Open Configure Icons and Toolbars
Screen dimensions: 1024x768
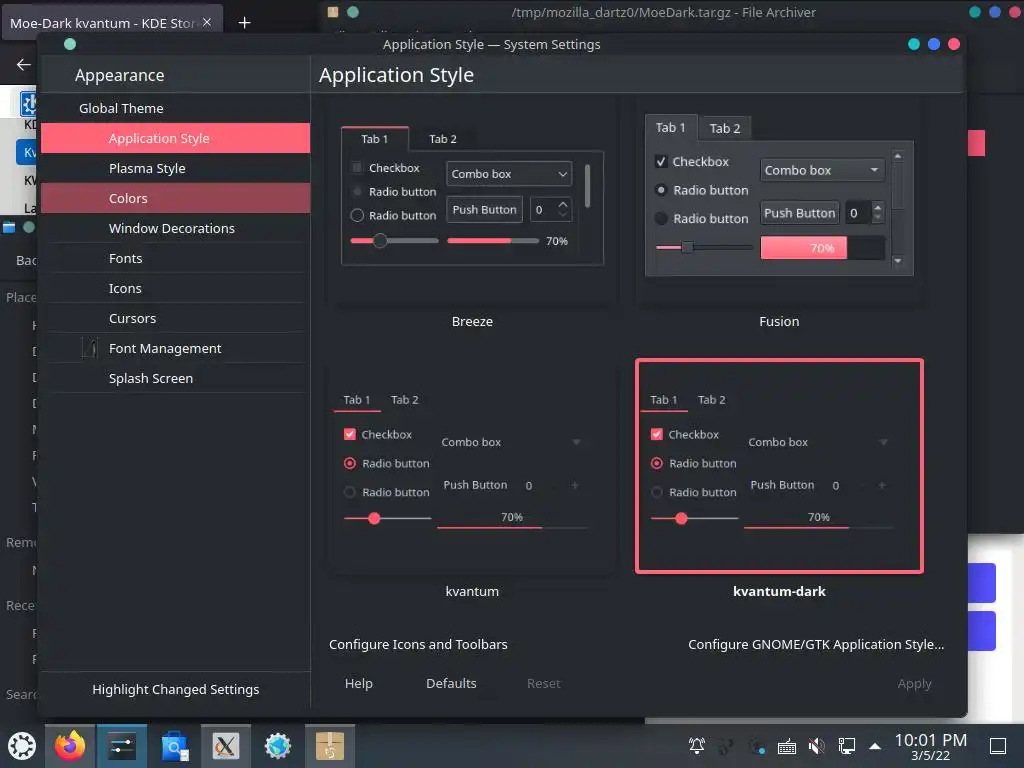(418, 645)
